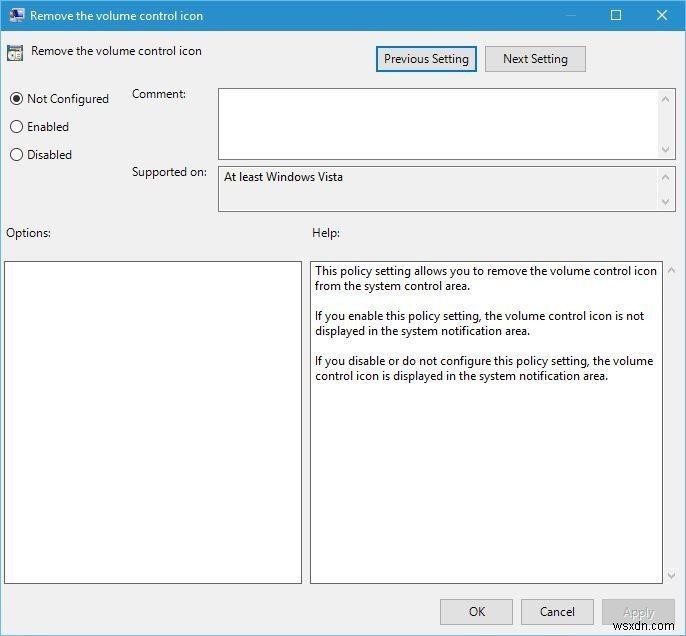Click 'At least Windows Vista' text
This screenshot has height=636, width=686.
coord(284,177)
